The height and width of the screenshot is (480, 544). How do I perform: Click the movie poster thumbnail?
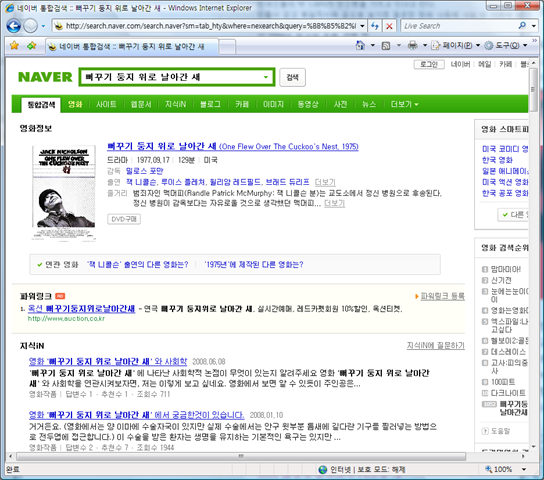coord(64,193)
